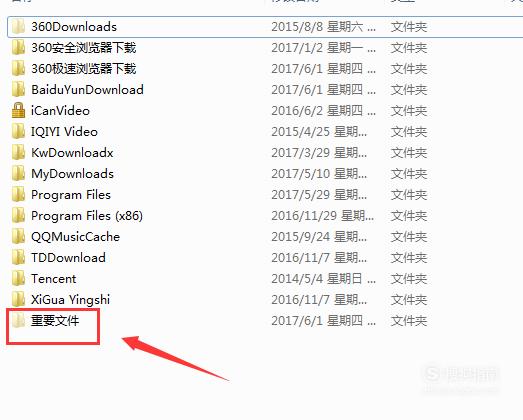Click the 文件夹 type label of 360Downloads row
This screenshot has height=420, width=523.
[x=409, y=27]
